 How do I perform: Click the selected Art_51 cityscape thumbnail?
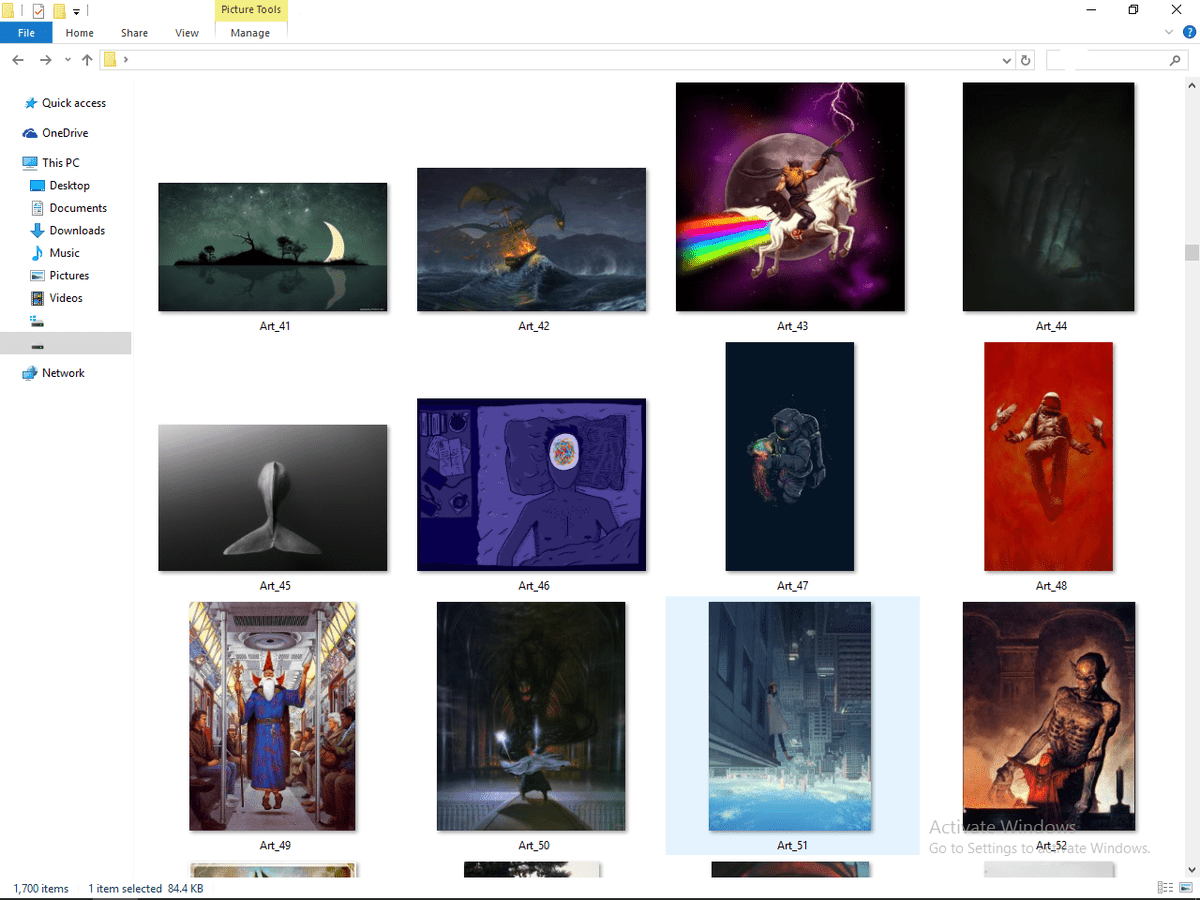pos(790,716)
